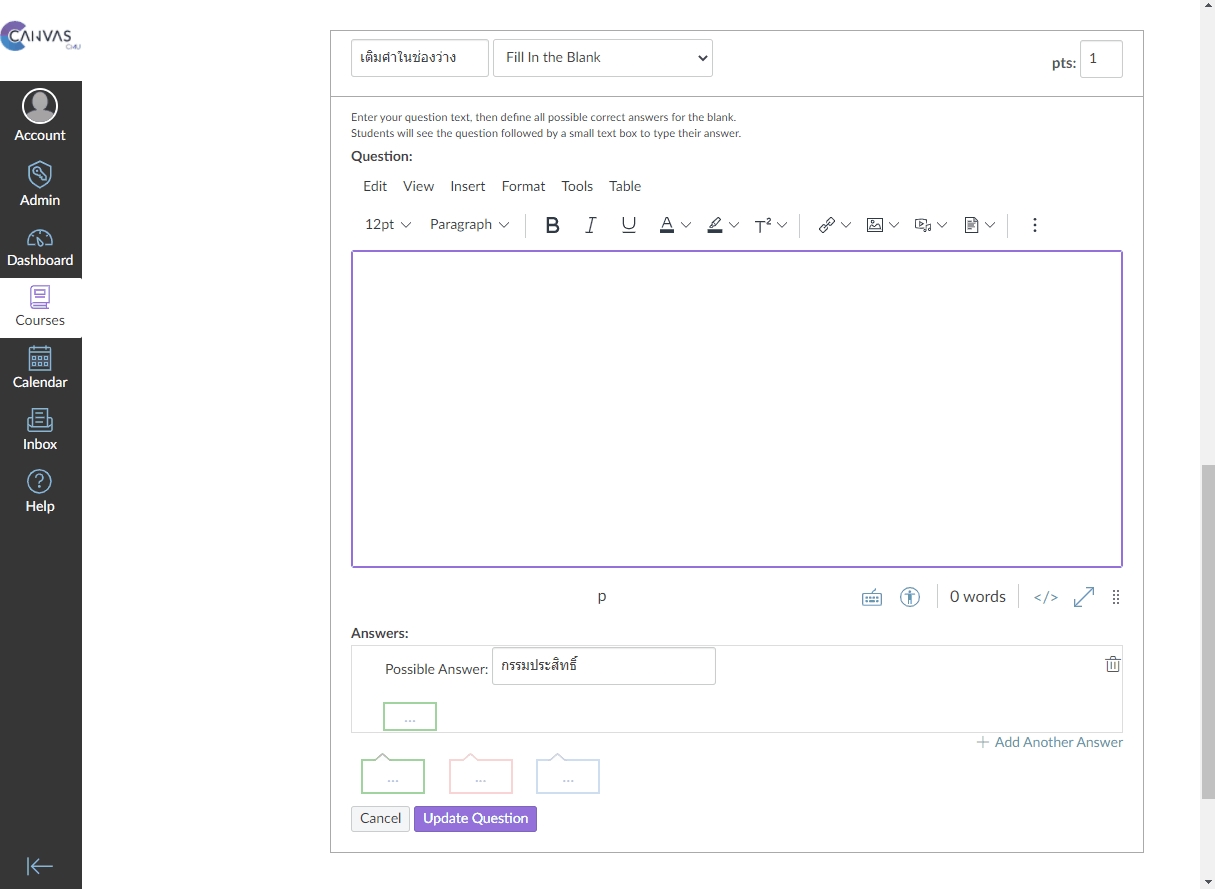
Task: Open the Inbox from sidebar
Action: click(x=40, y=430)
